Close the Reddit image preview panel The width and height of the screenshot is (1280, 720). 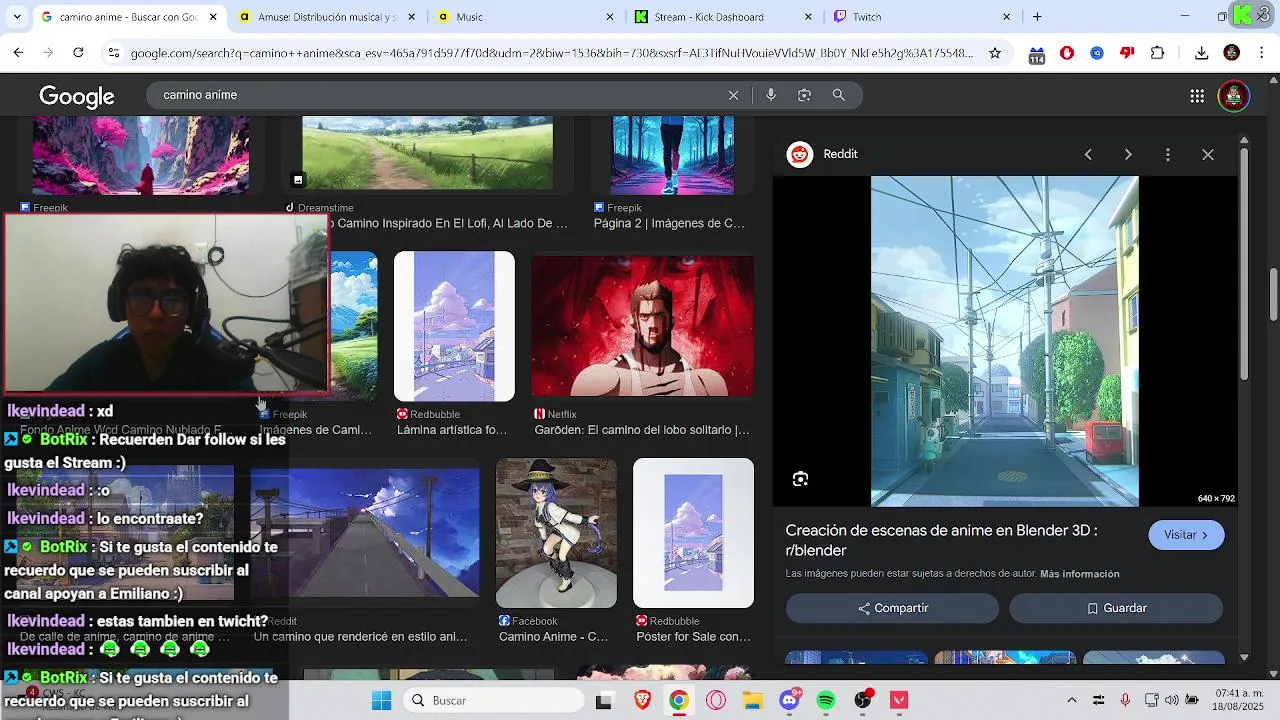point(1208,154)
